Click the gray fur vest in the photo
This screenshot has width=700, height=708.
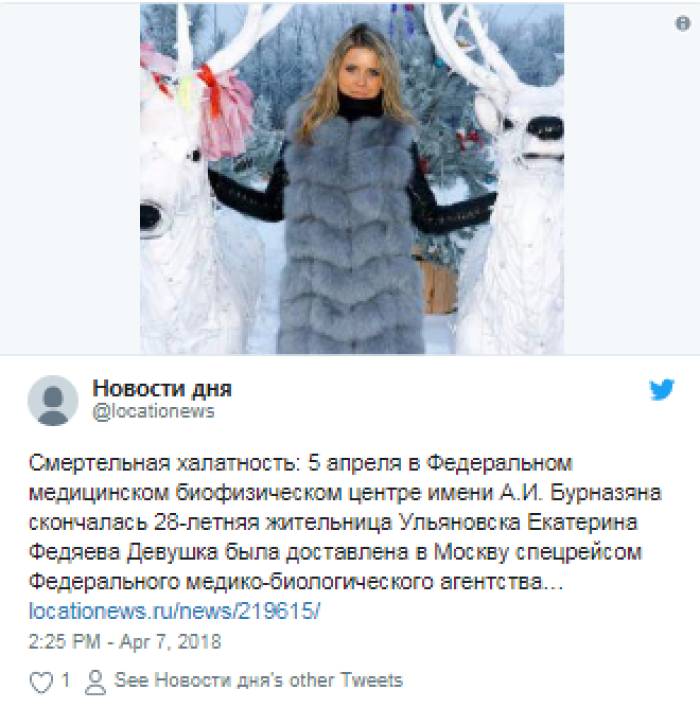(x=350, y=235)
